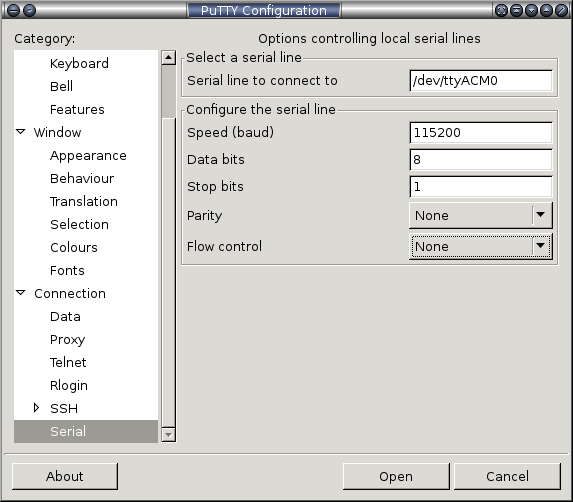Viewport: 573px width, 502px height.
Task: Select the Appearance category
Action: click(88, 156)
